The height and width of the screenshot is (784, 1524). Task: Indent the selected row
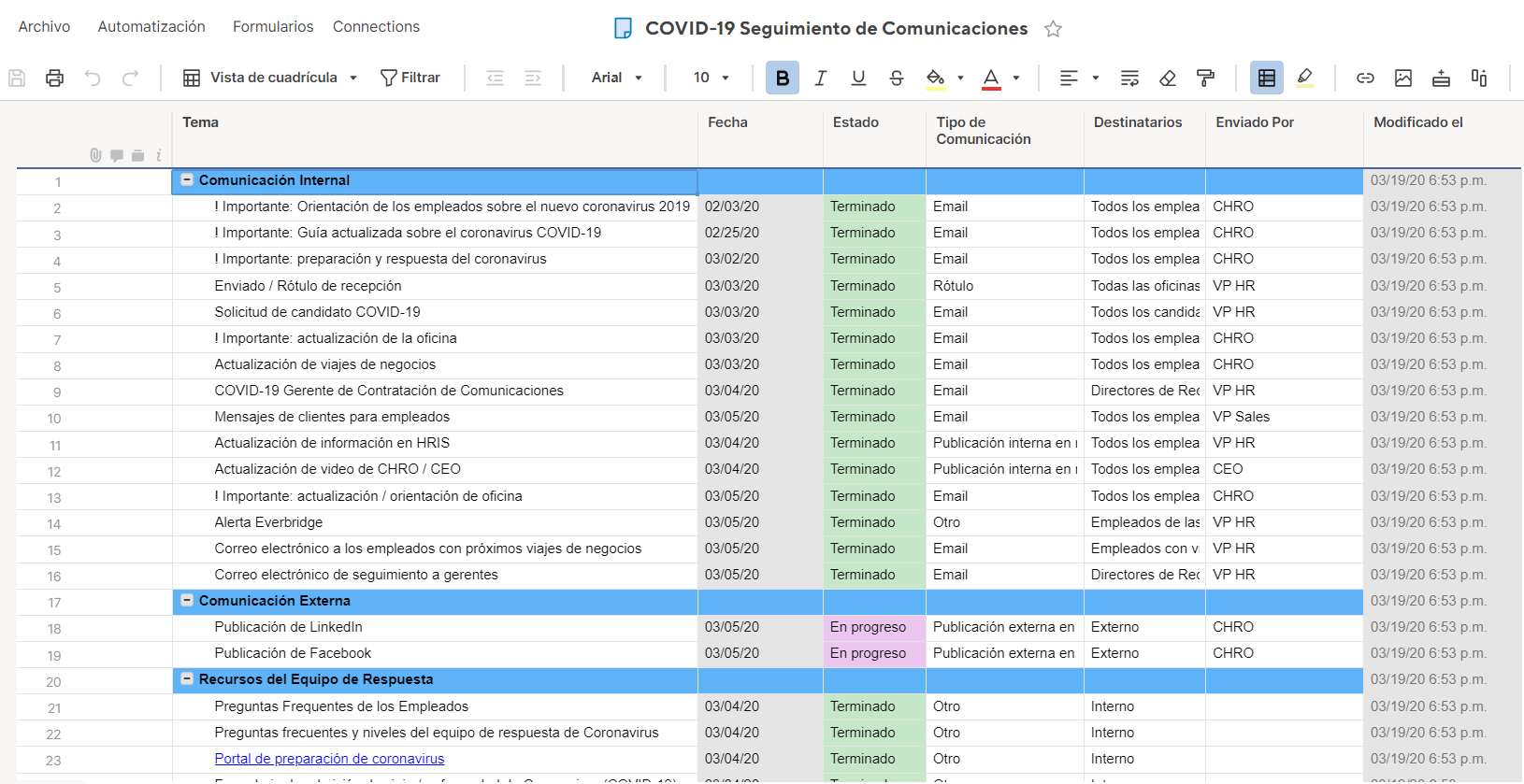533,78
